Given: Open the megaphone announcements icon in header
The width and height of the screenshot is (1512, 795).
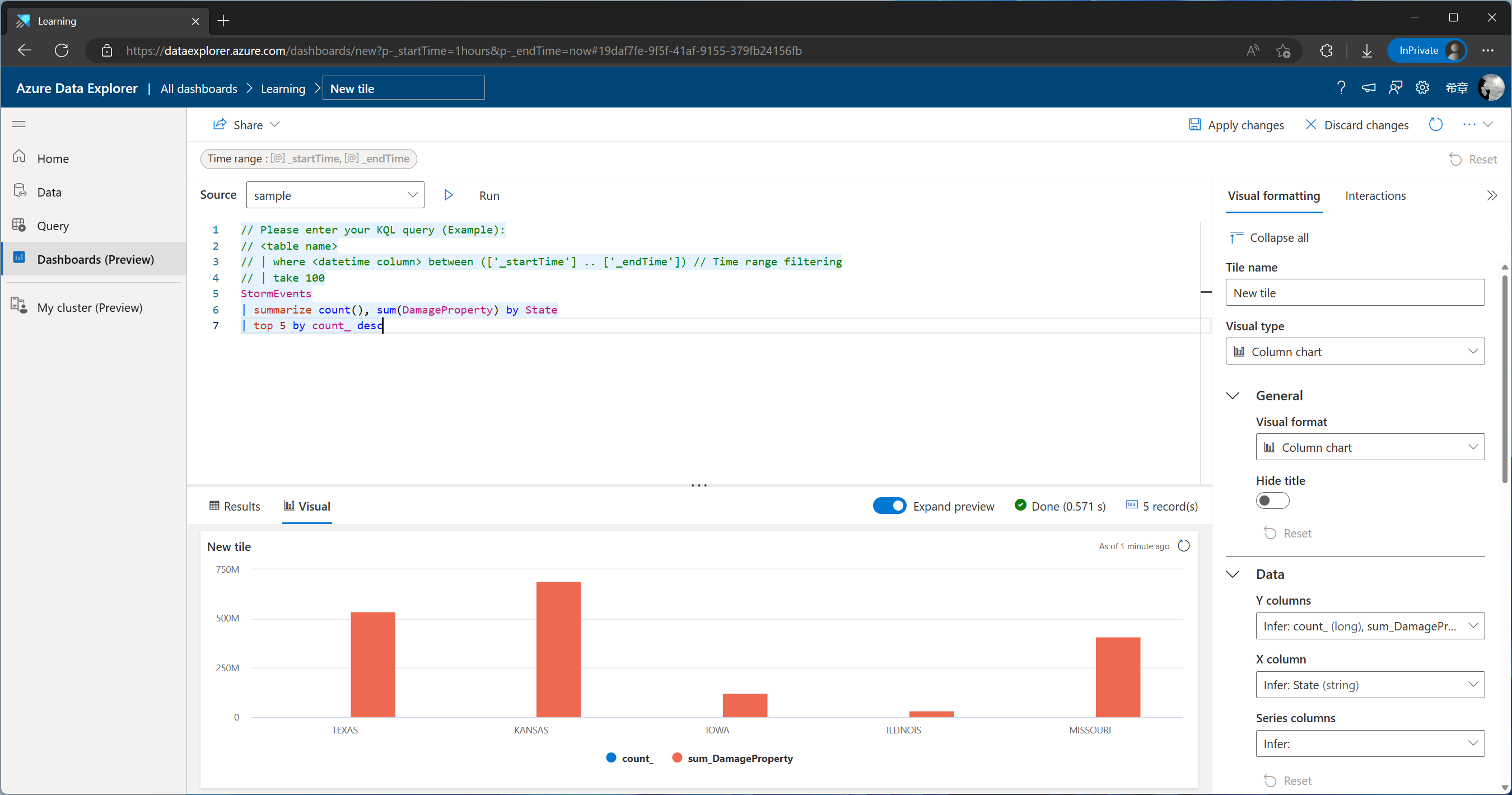Looking at the screenshot, I should tap(1368, 88).
